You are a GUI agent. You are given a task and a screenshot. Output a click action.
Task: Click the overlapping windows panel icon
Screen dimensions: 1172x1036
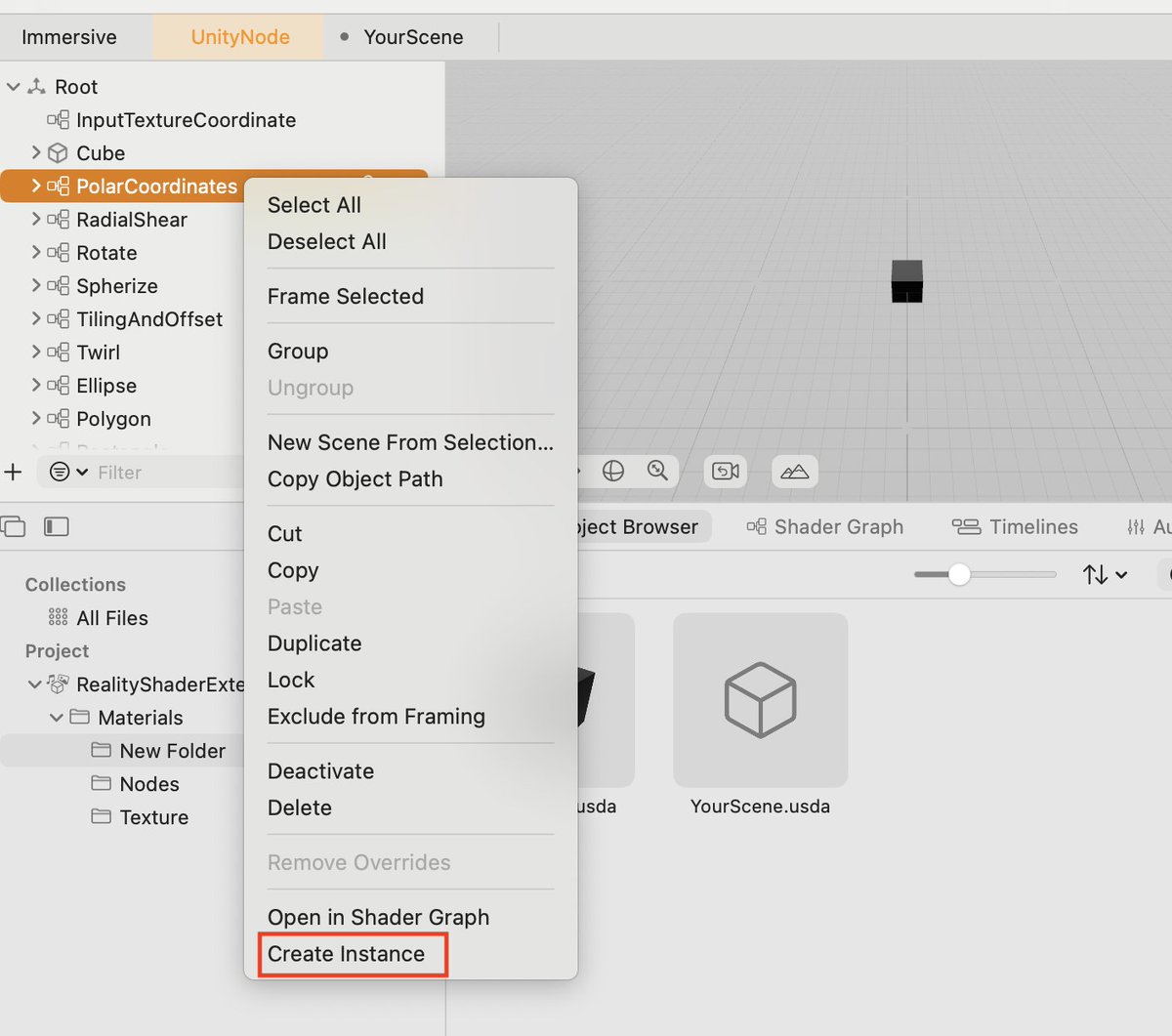point(14,527)
